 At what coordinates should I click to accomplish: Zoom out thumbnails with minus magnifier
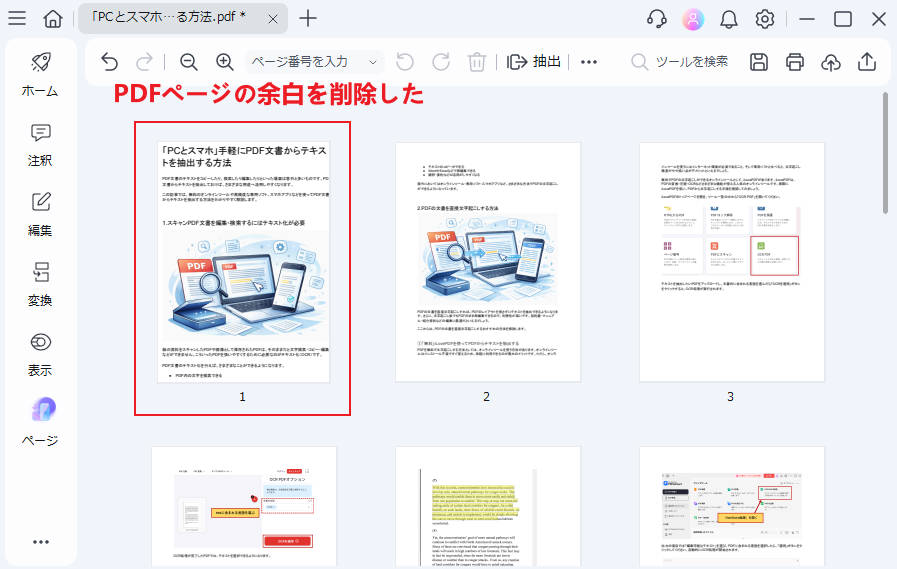click(188, 61)
